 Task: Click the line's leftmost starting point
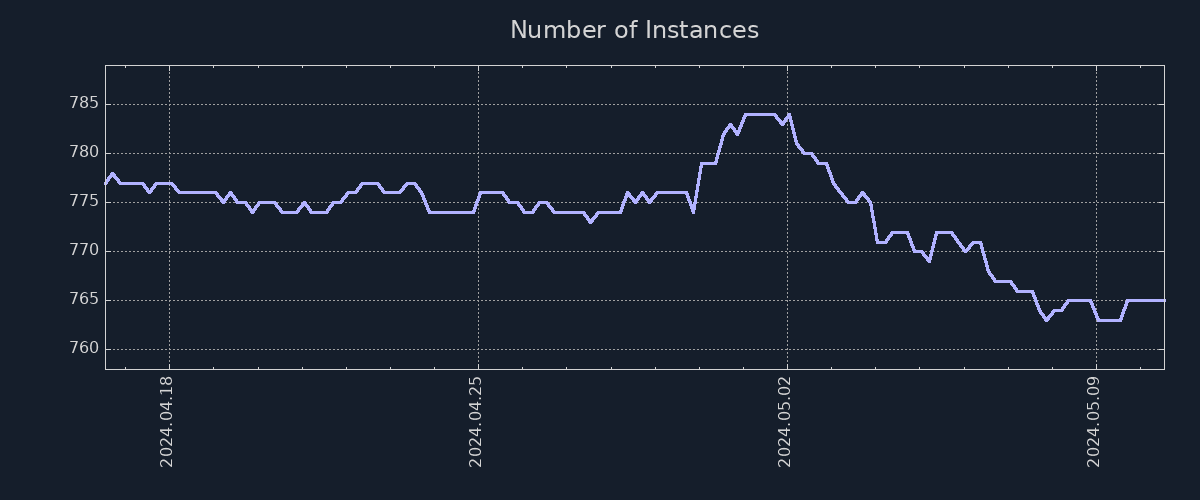click(x=106, y=183)
